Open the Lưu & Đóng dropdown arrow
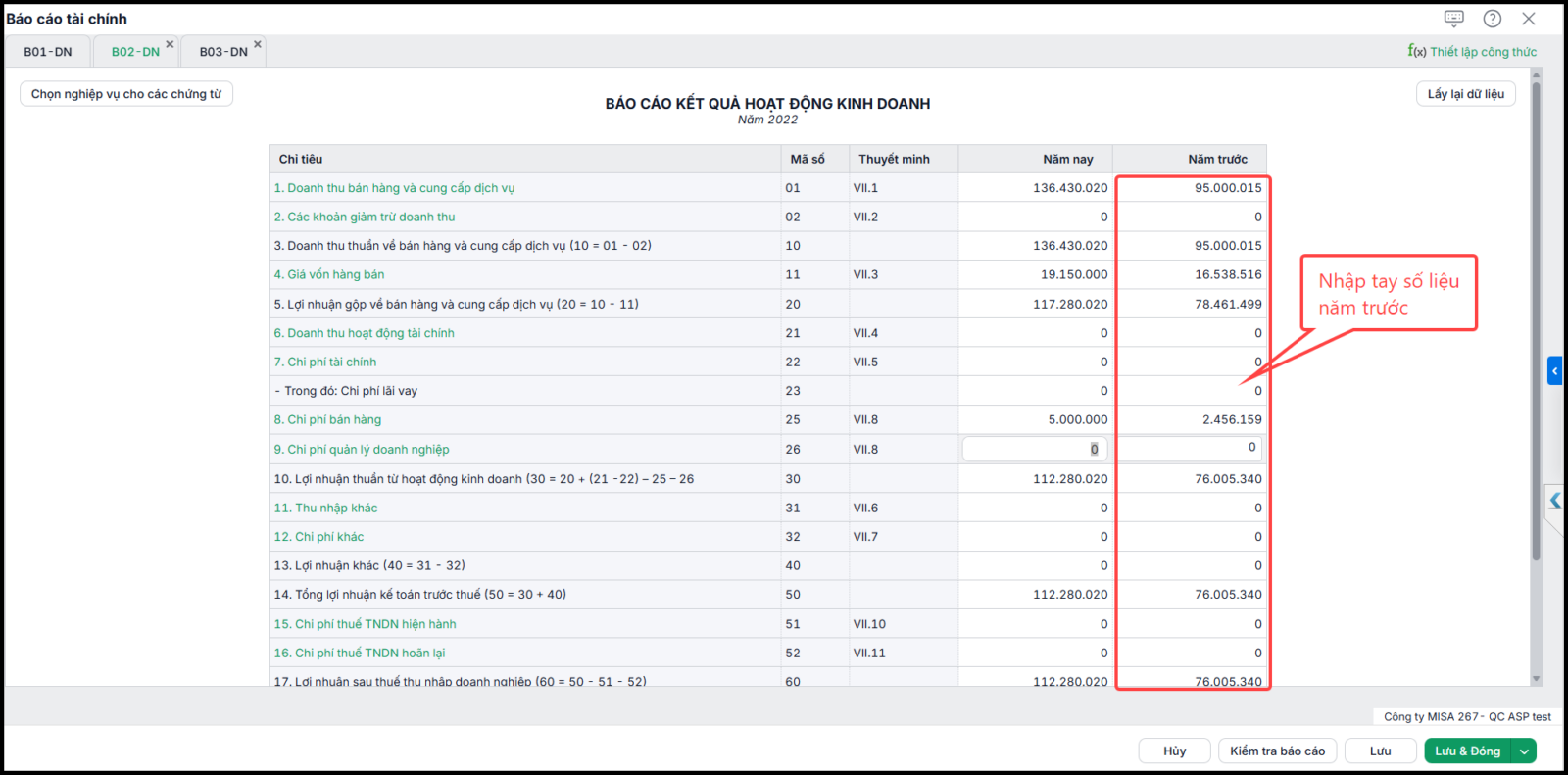Screen dimensions: 1568x775 (1524, 751)
